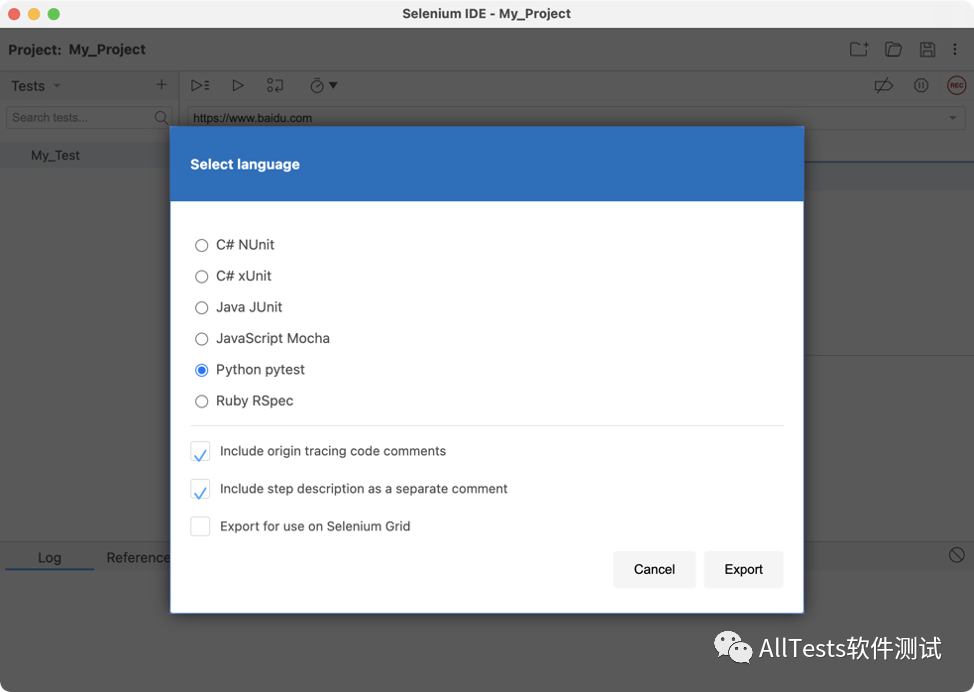Screen dimensions: 974x692
Task: Switch to the Log tab
Action: (x=49, y=557)
